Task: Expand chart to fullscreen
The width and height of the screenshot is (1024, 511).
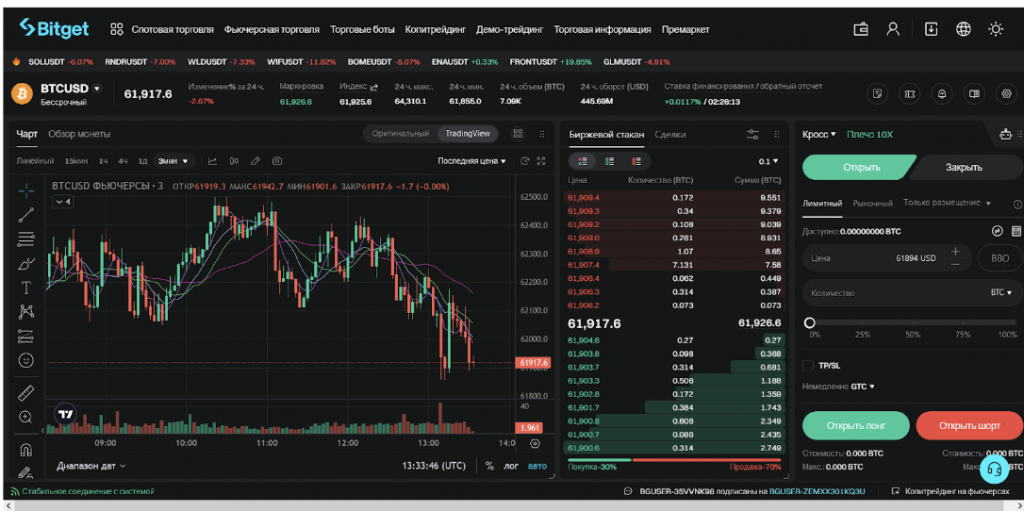Action: [541, 161]
